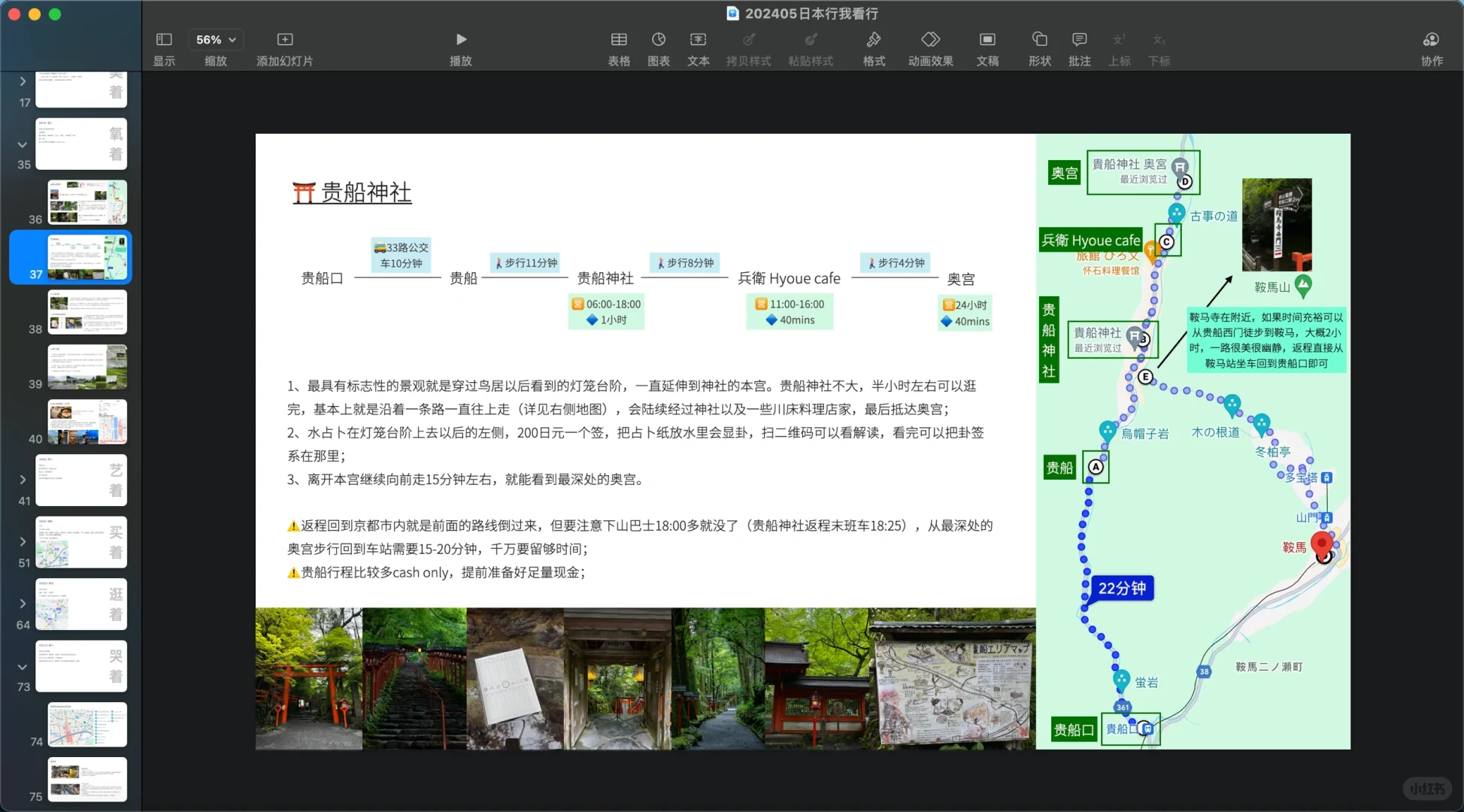Insert a chart using the 图表 icon
Image resolution: width=1464 pixels, height=812 pixels.
(659, 47)
